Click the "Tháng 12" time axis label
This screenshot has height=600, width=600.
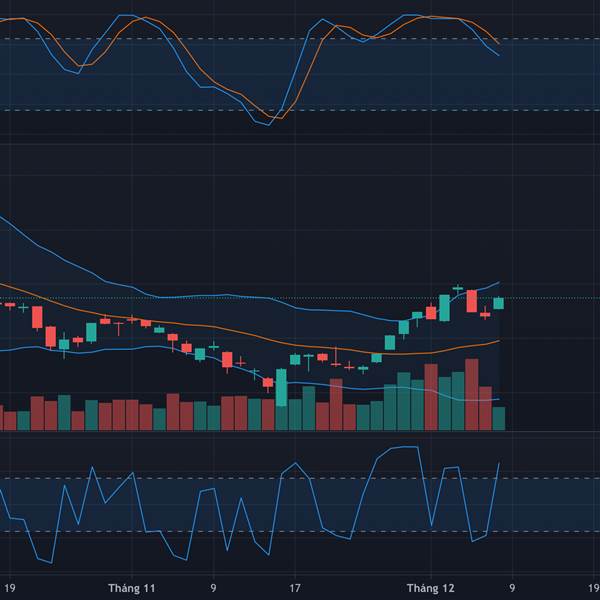(x=430, y=588)
